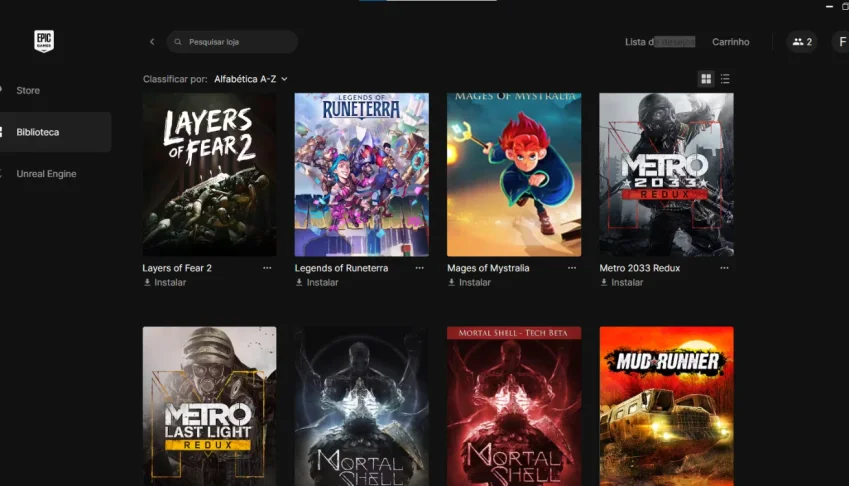Click download icon under Legends of Runeterra
849x486 pixels.
point(299,283)
